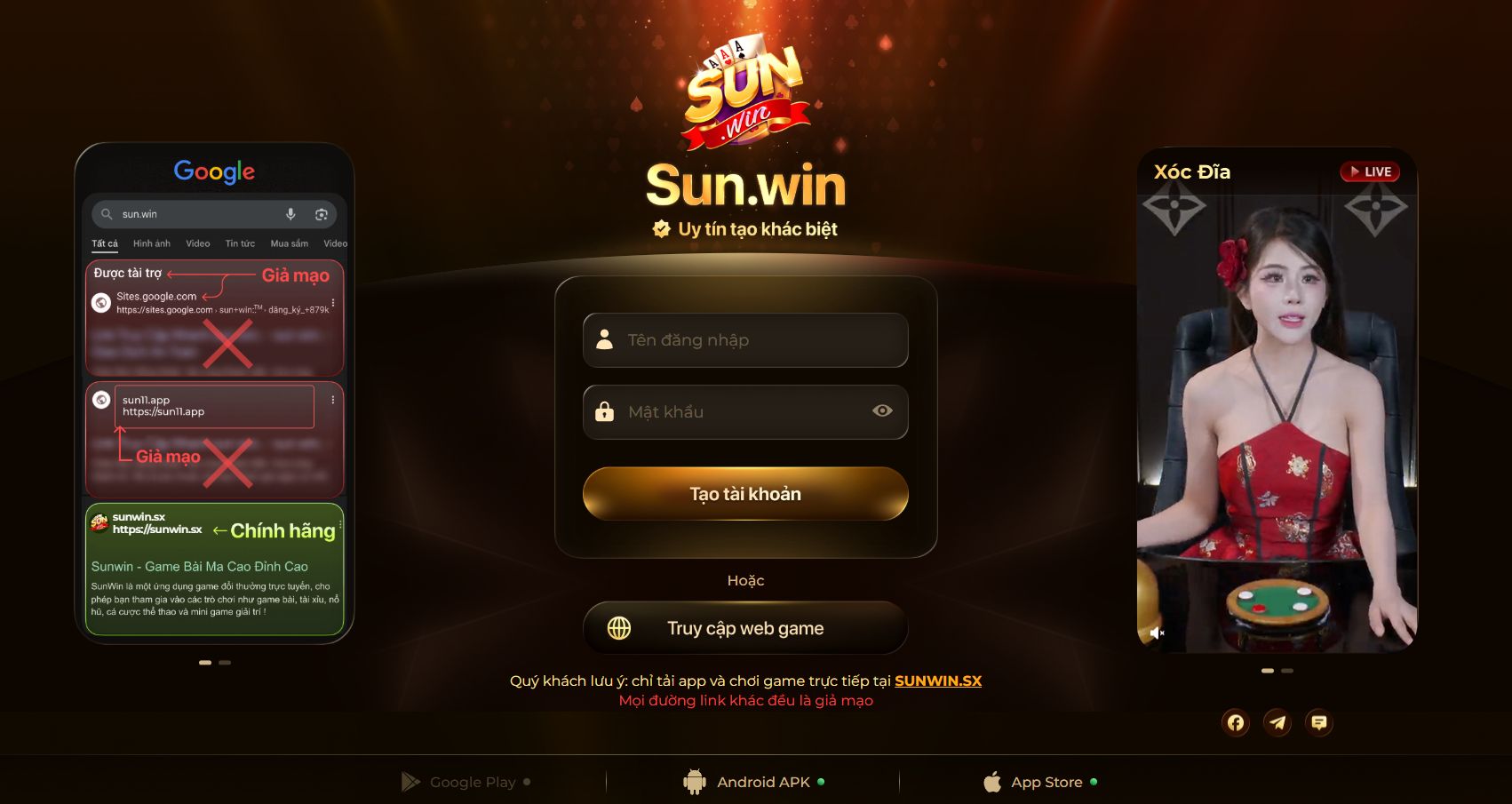The height and width of the screenshot is (804, 1512).
Task: Click the LIVE badge on video
Action: point(1370,171)
